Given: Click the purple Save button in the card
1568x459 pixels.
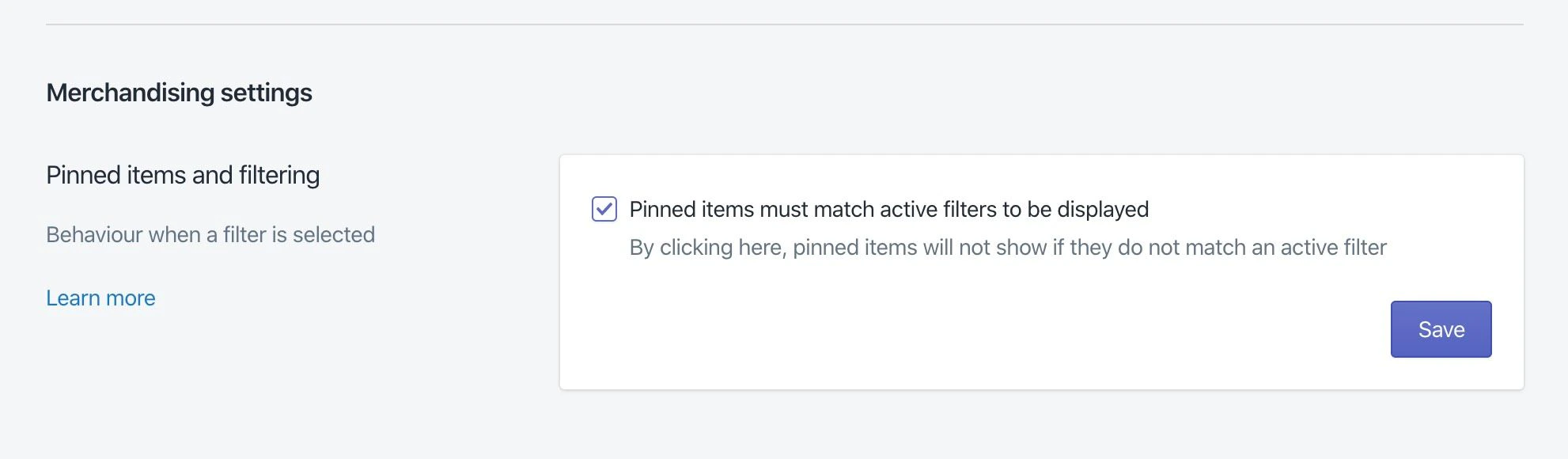Looking at the screenshot, I should (x=1441, y=328).
